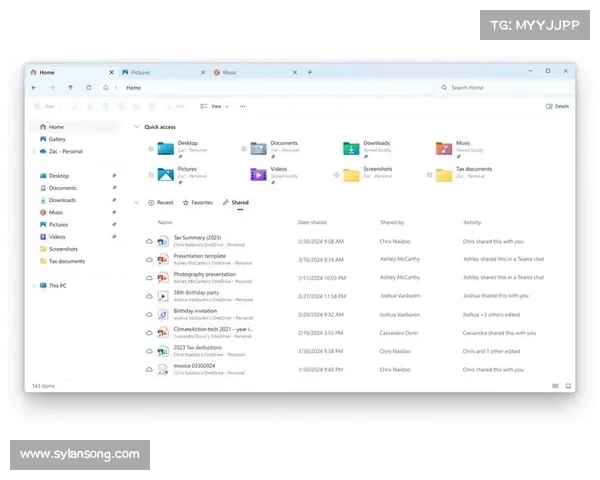This screenshot has width=600, height=480.
Task: Collapse the Quick access section
Action: (137, 127)
